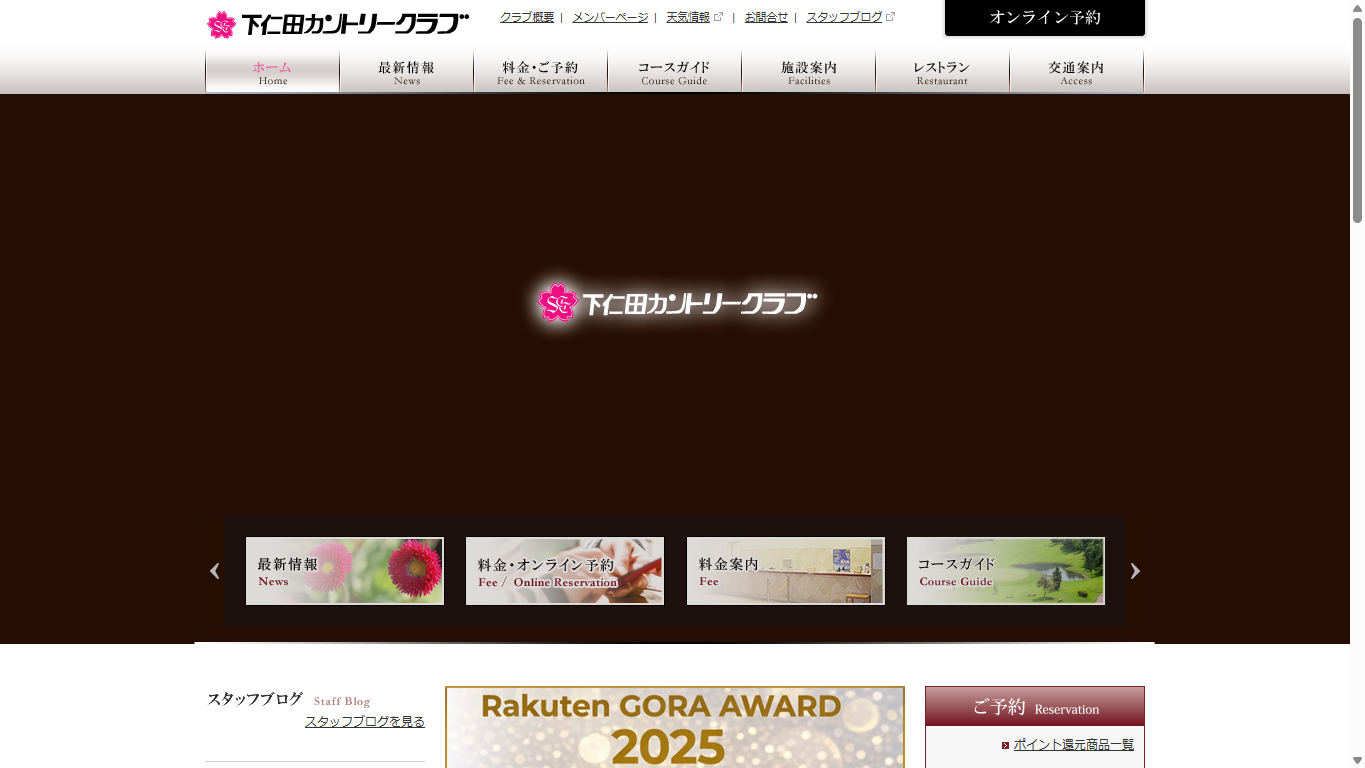Advance carousel with the right arrow
The width and height of the screenshot is (1365, 768).
pyautogui.click(x=1135, y=571)
